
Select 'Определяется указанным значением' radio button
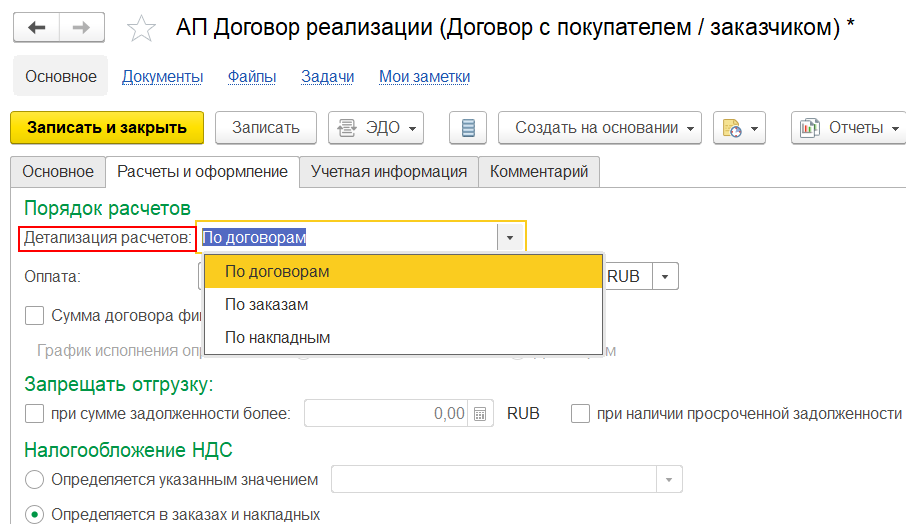point(35,479)
